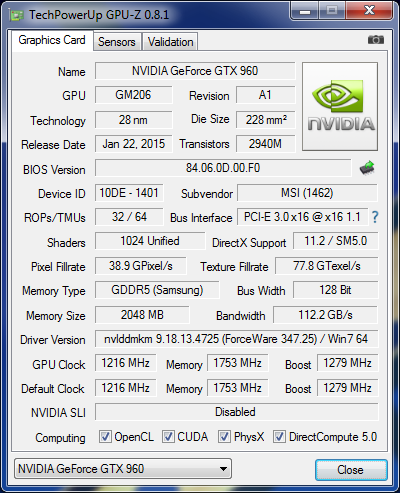Take a screenshot with the camera icon
Image resolution: width=400 pixels, height=493 pixels.
click(376, 40)
